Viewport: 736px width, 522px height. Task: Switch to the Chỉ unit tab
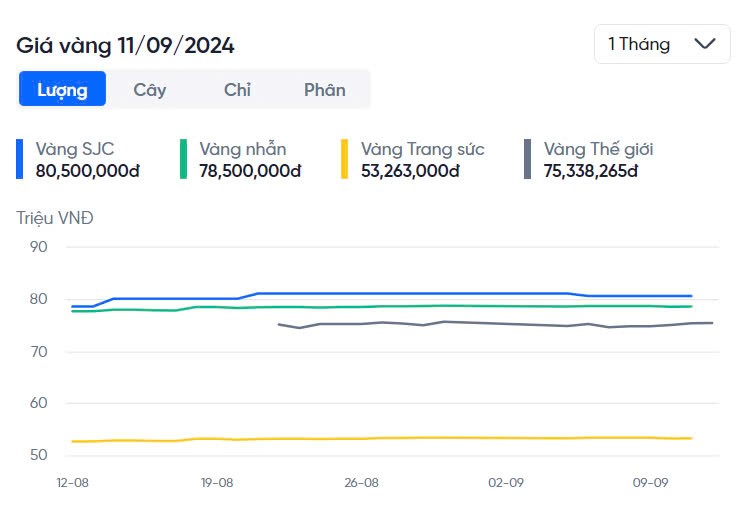click(237, 89)
